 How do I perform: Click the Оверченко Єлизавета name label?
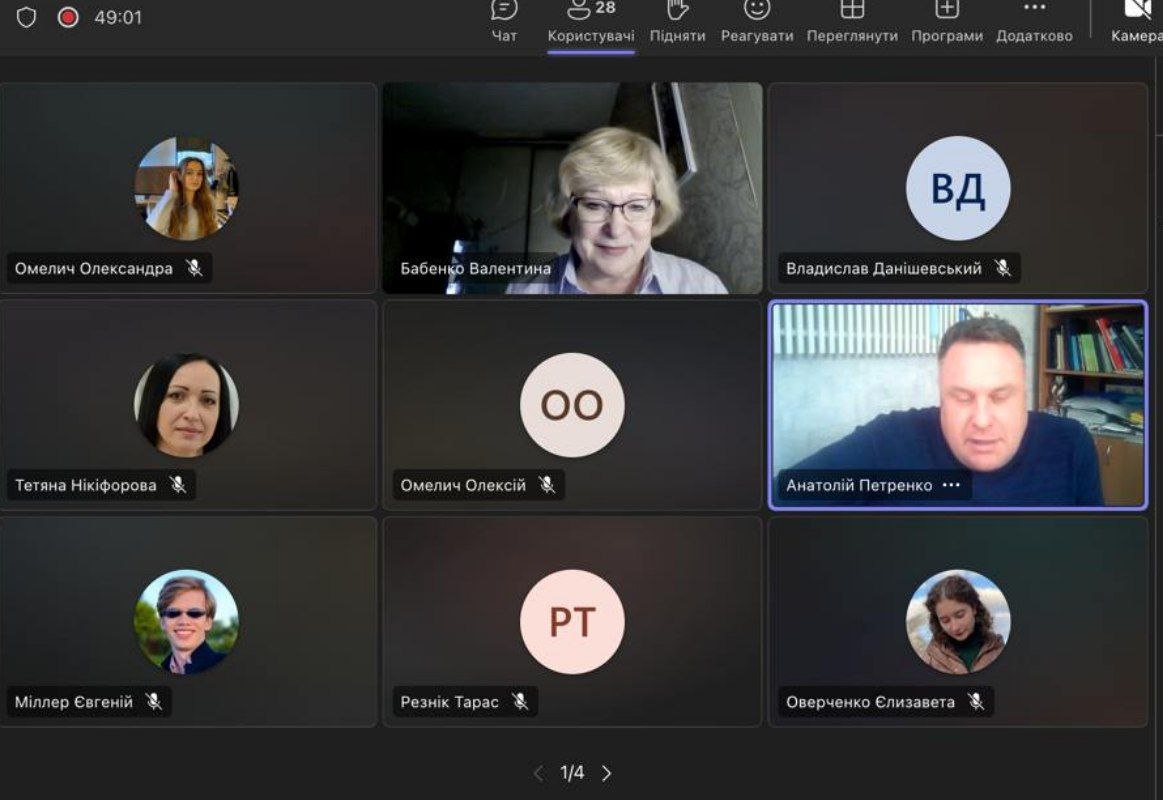(x=870, y=701)
